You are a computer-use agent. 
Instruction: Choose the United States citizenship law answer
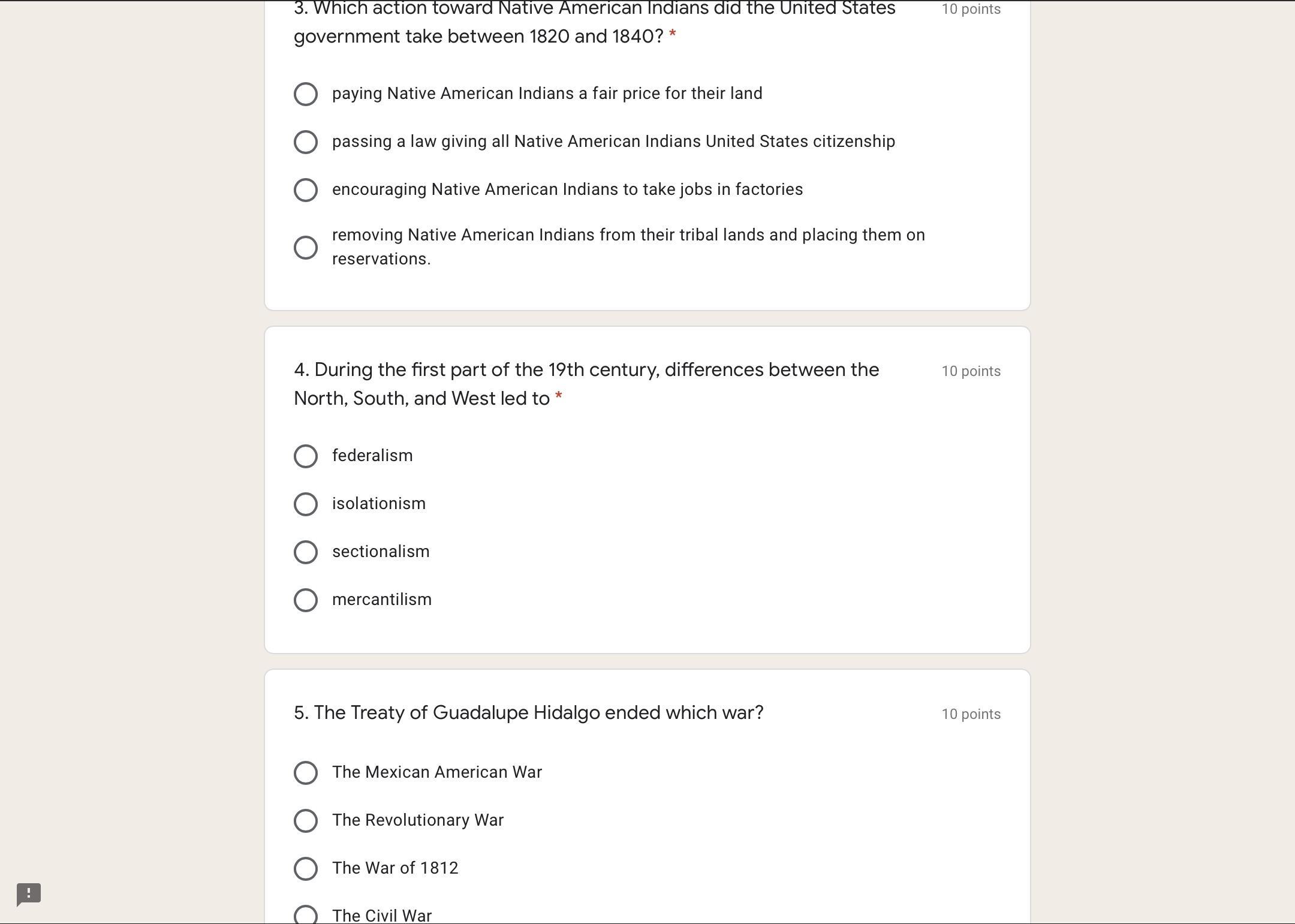tap(306, 142)
